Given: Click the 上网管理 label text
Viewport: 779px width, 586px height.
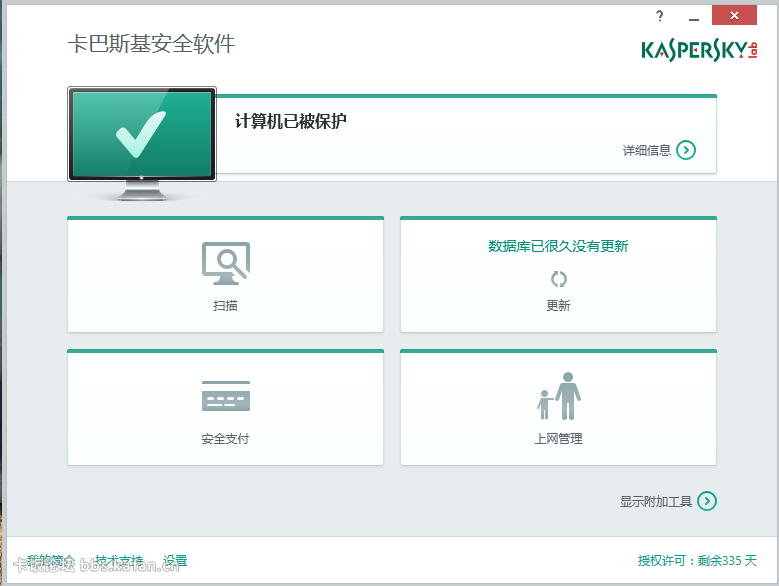Looking at the screenshot, I should [558, 439].
